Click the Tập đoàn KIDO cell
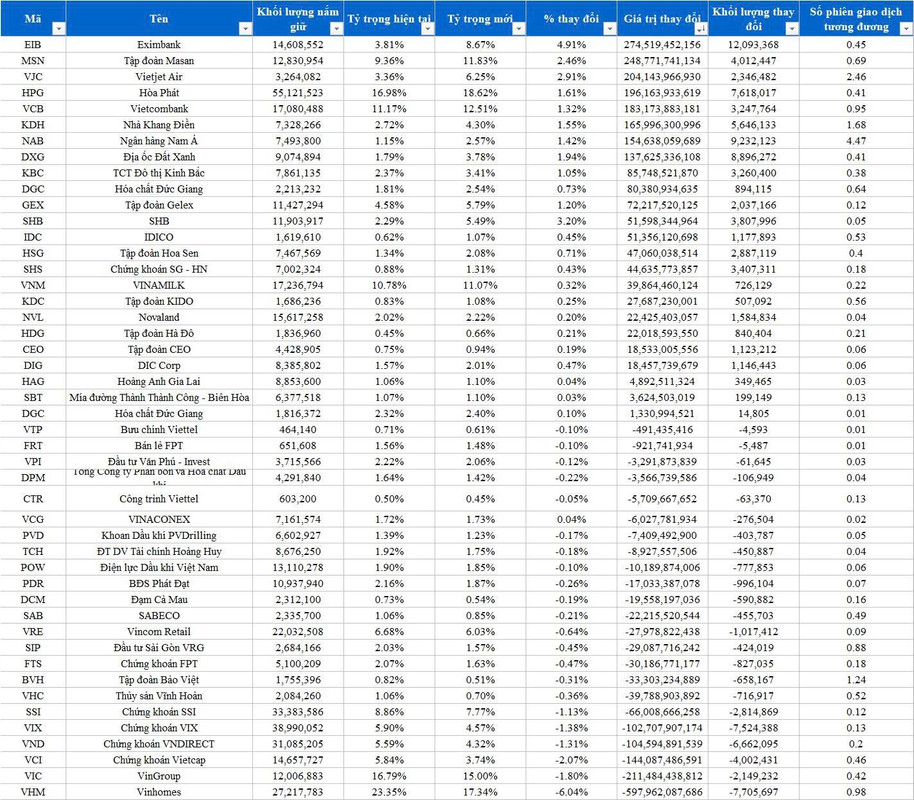 click(159, 301)
